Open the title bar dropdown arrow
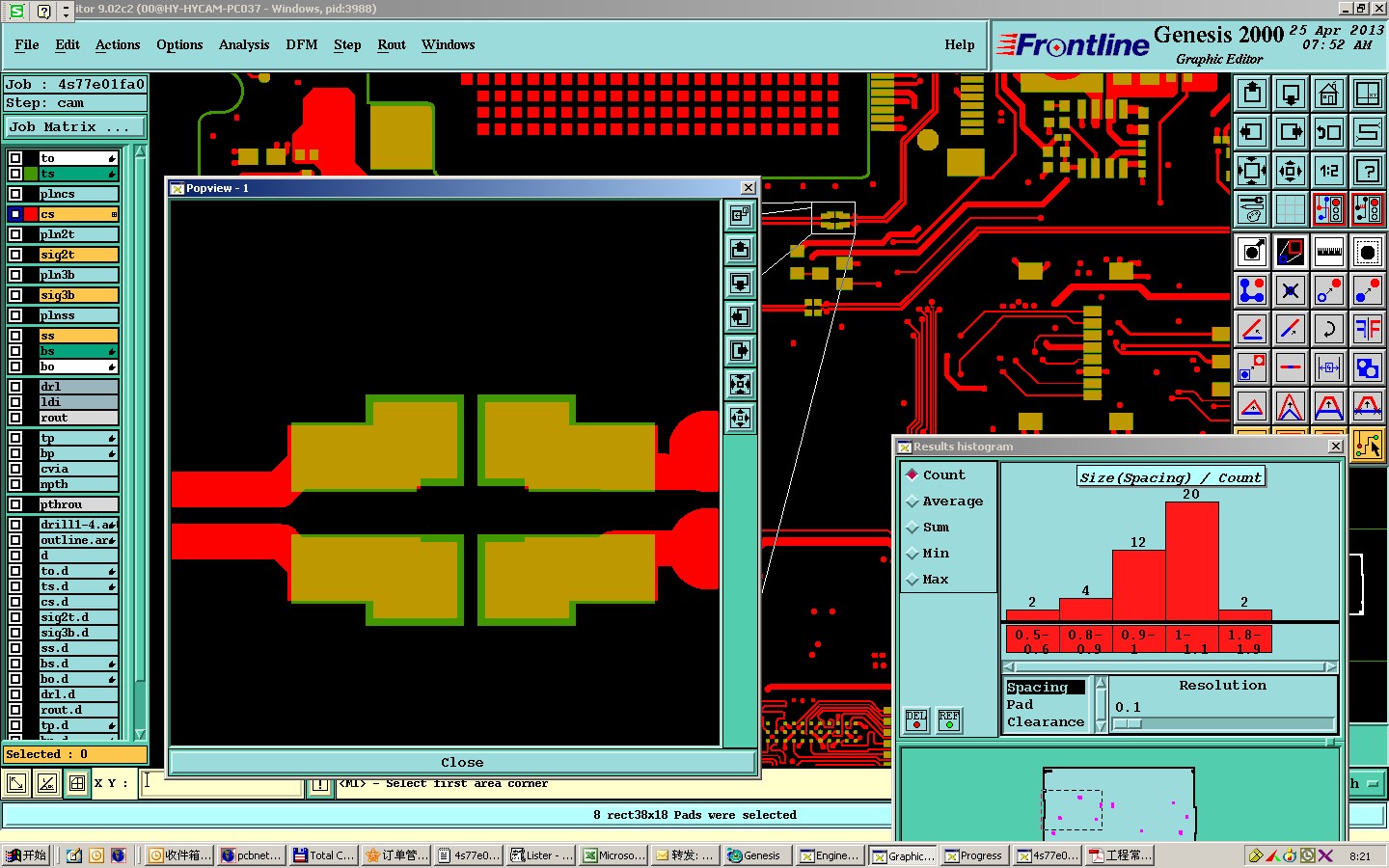 (x=66, y=11)
